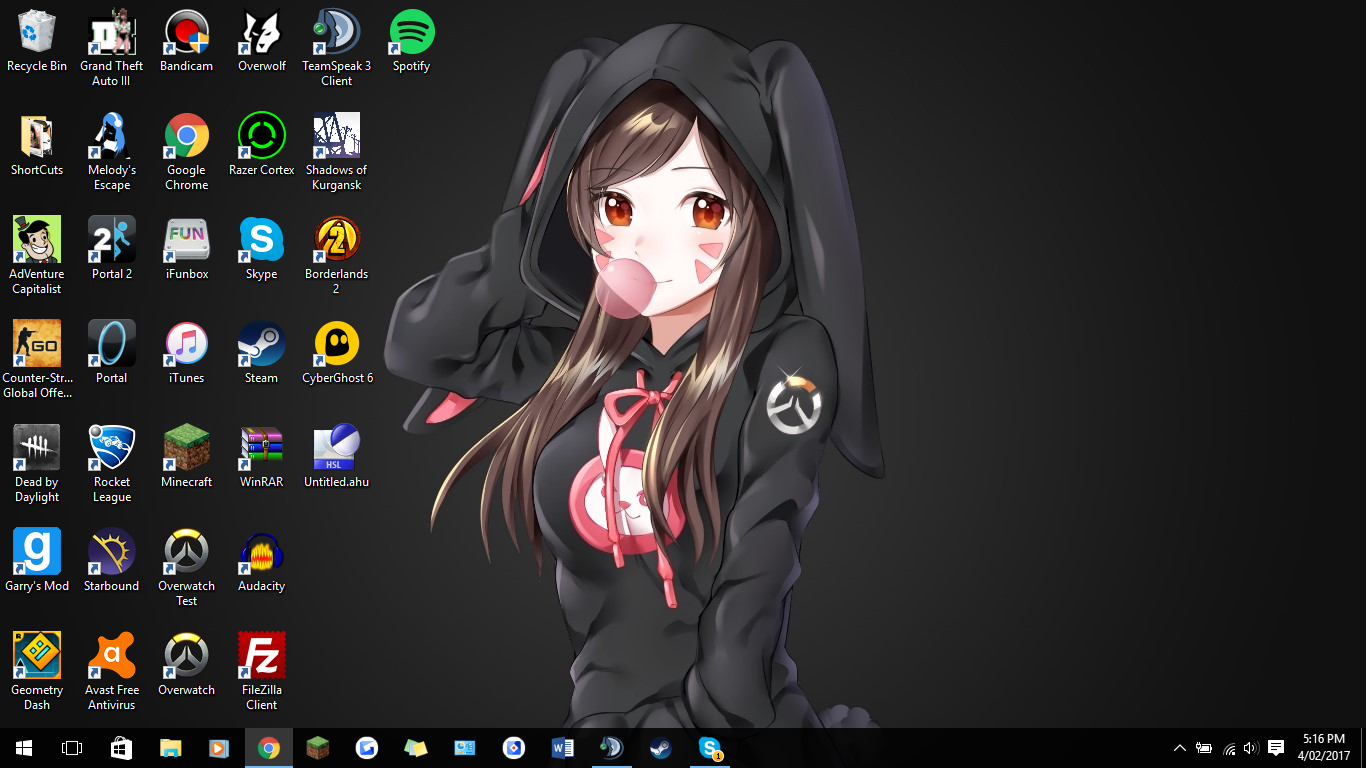Select the AdVenture Capitalist icon
The height and width of the screenshot is (768, 1366).
pos(37,256)
